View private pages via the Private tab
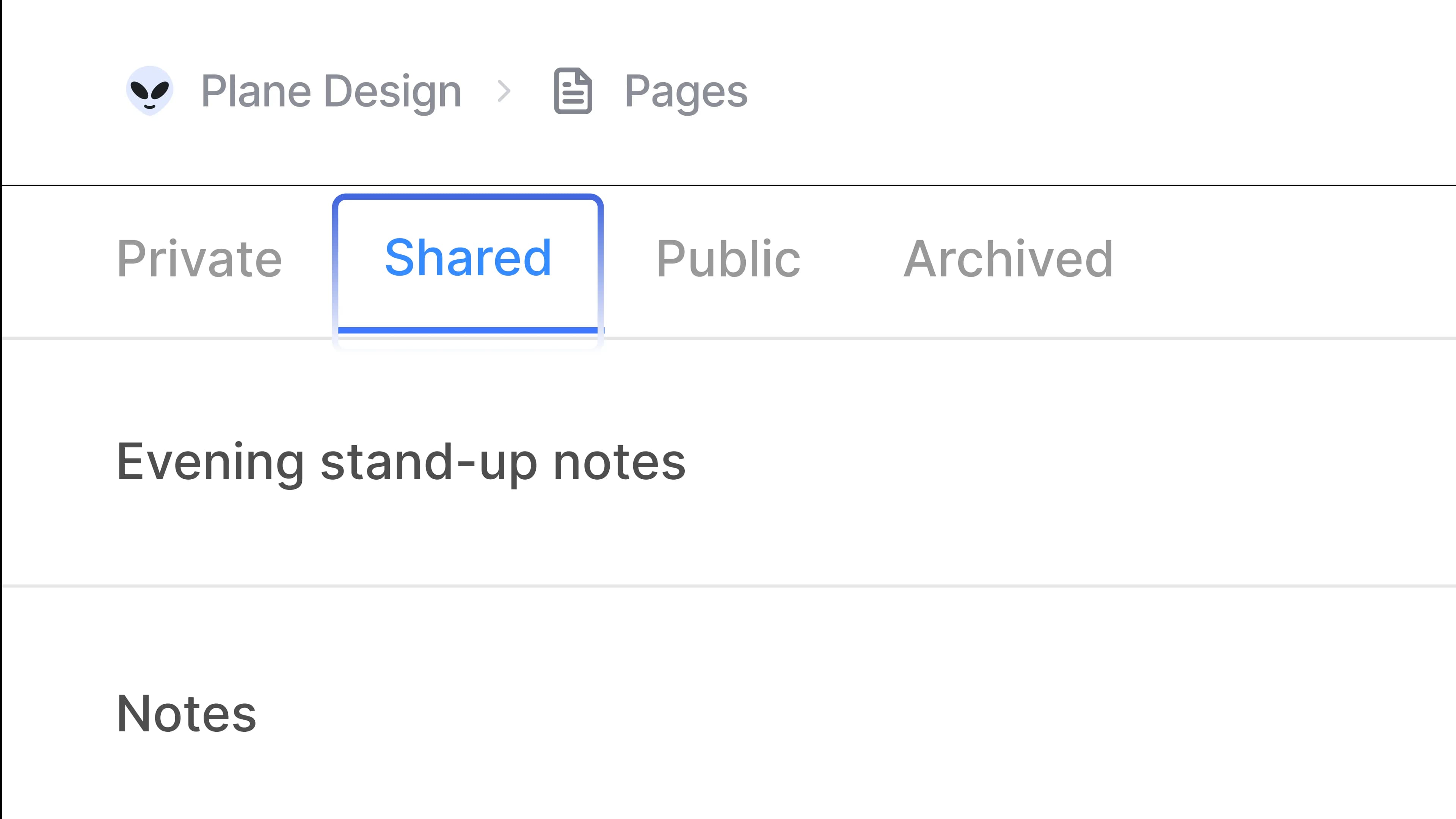Screen dimensions: 1456x819 coord(199,259)
